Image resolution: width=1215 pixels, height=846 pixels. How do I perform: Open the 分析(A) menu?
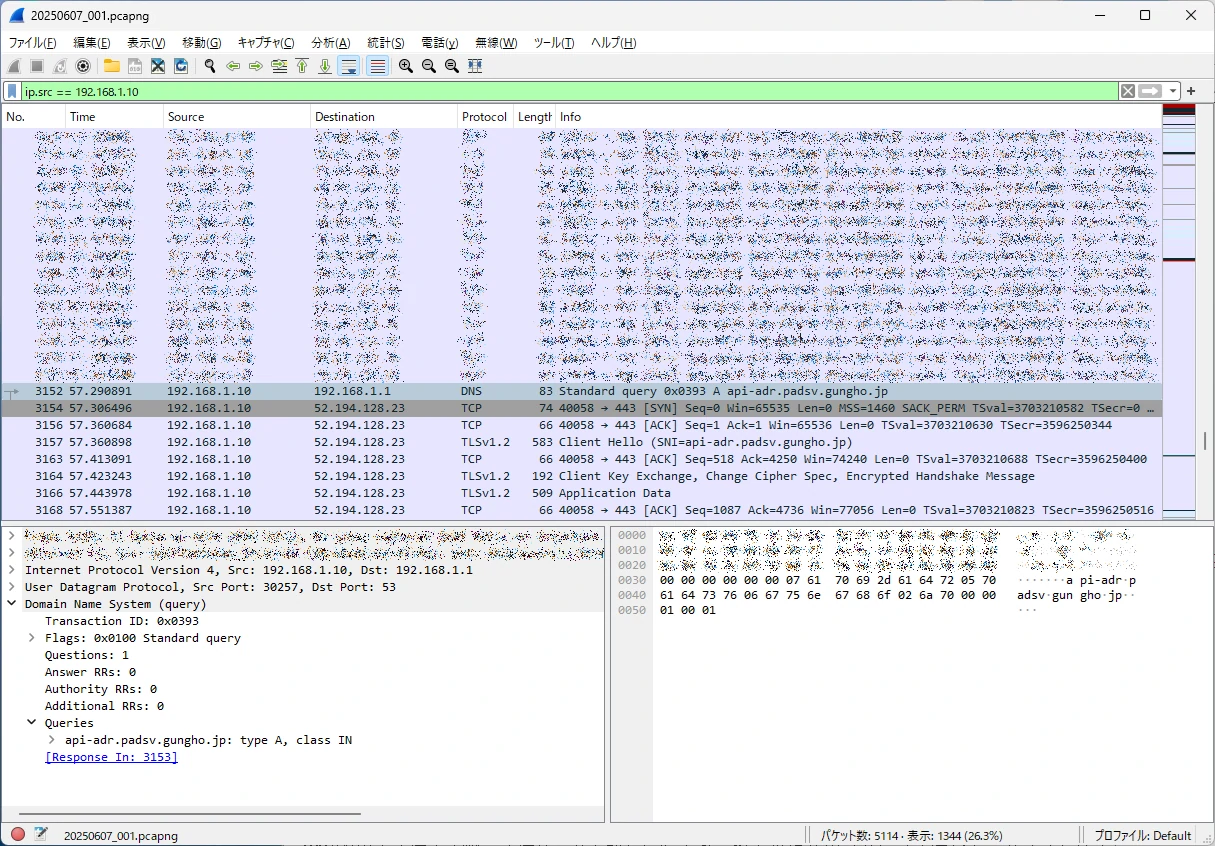click(x=330, y=43)
